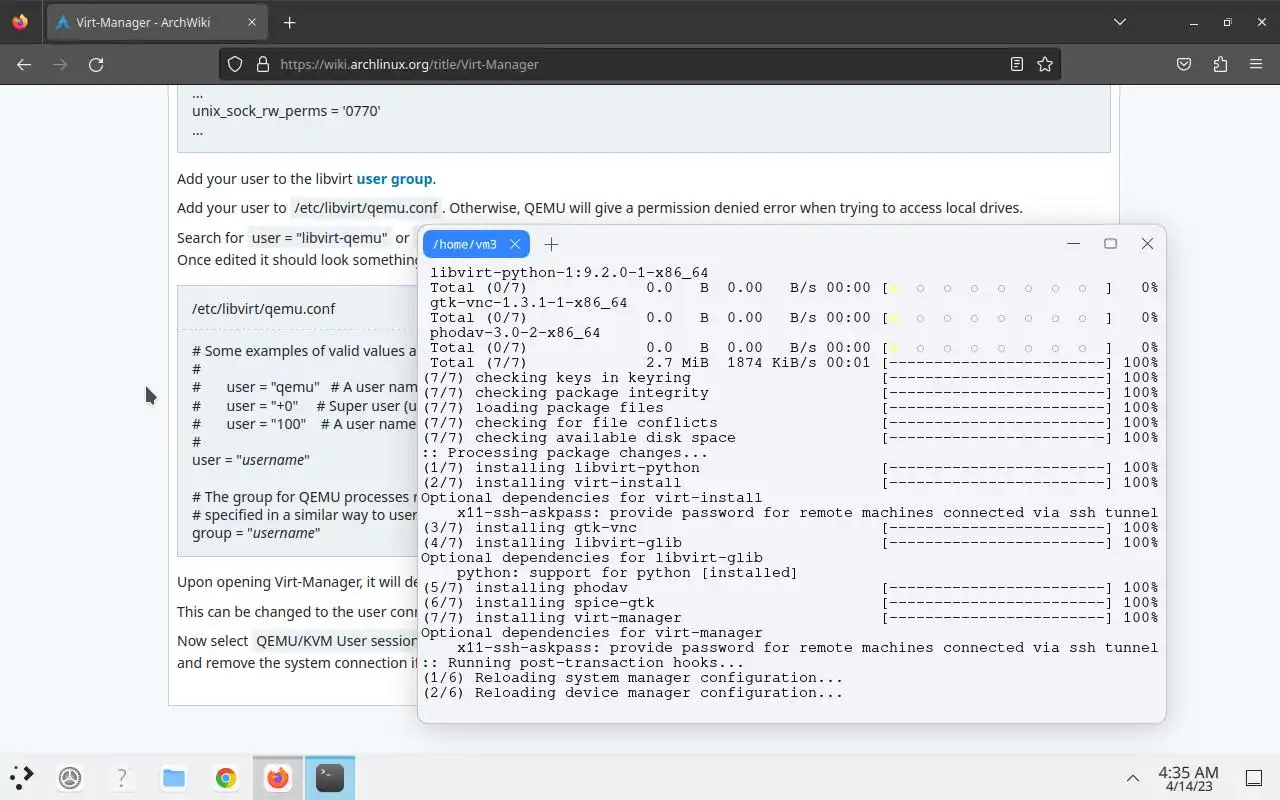Select the /home/vm3 terminal tab
The height and width of the screenshot is (800, 1280).
click(x=476, y=244)
